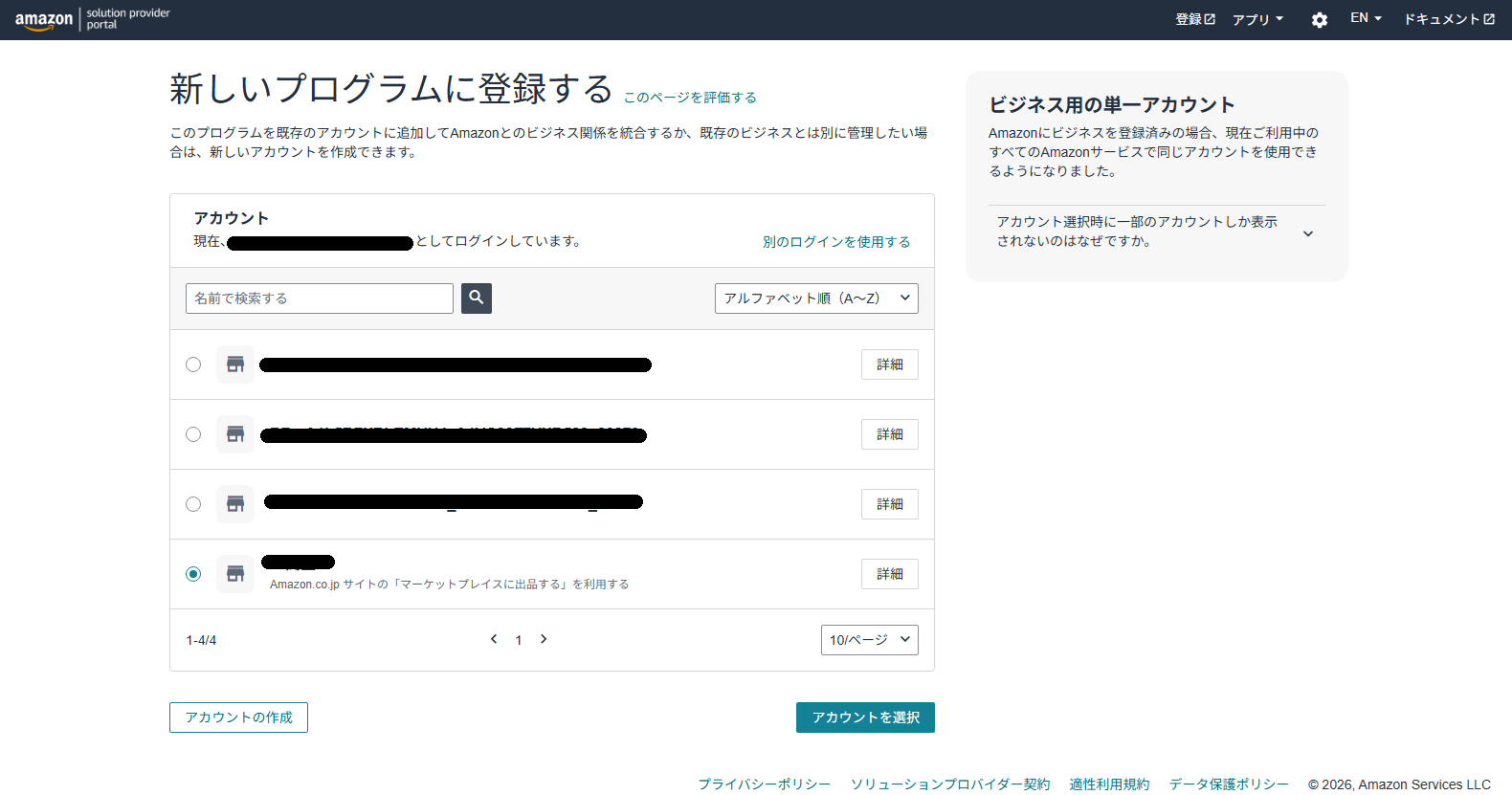This screenshot has height=795, width=1512.
Task: Click the © 2026, Amazon Services LLC text
Action: click(x=1399, y=784)
